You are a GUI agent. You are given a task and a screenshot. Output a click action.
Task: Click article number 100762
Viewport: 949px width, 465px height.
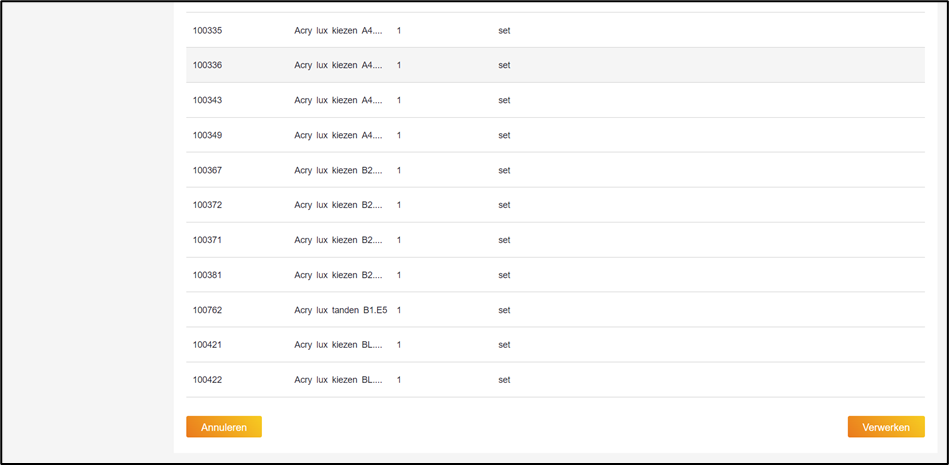(208, 310)
